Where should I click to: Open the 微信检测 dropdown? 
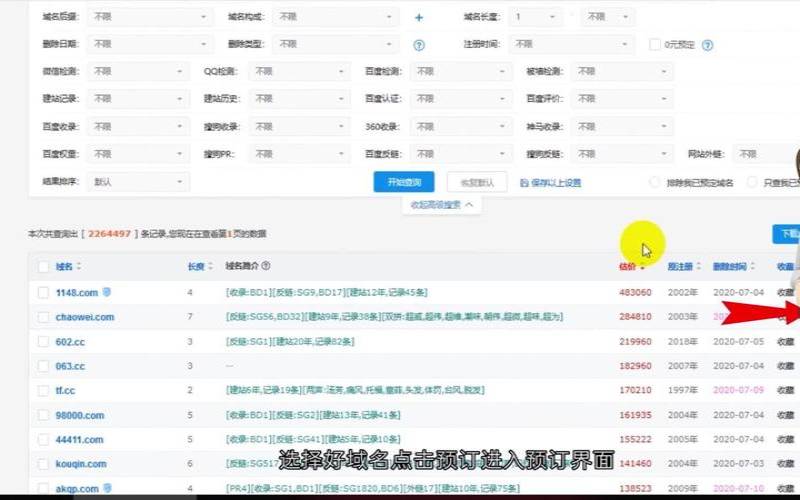pyautogui.click(x=138, y=71)
